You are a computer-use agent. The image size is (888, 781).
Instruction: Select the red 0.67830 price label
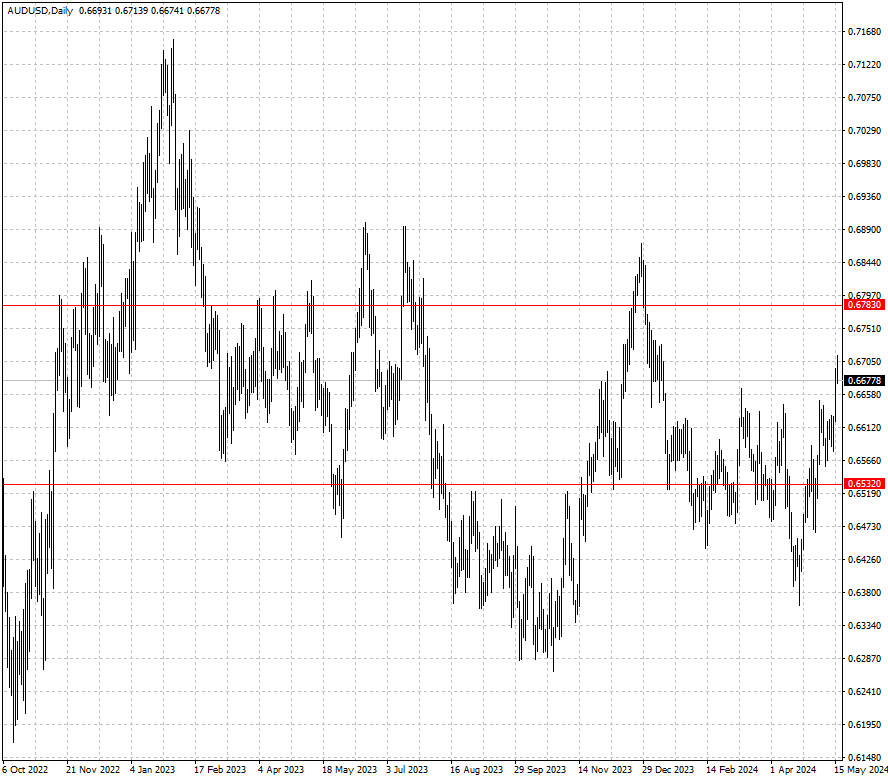864,305
